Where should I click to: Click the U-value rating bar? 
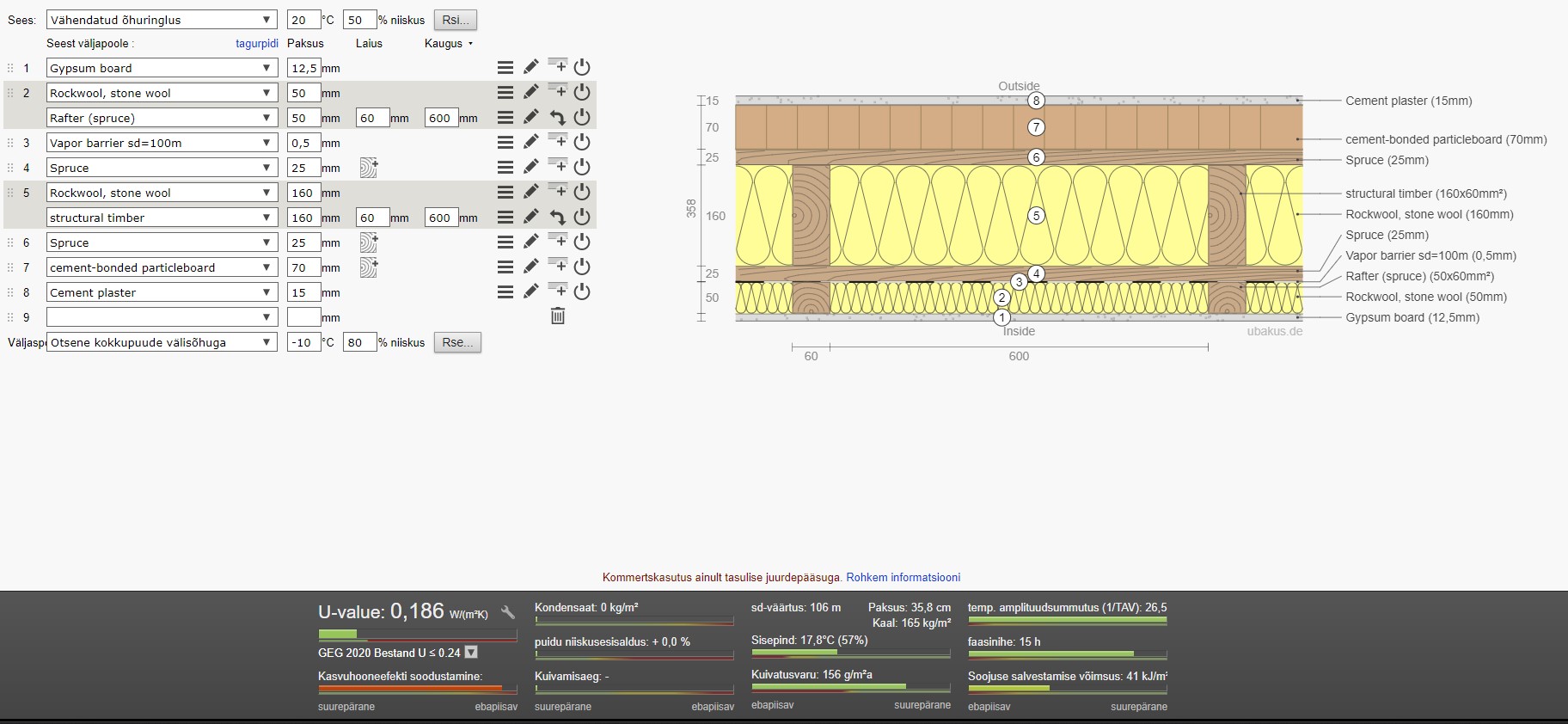pyautogui.click(x=417, y=635)
